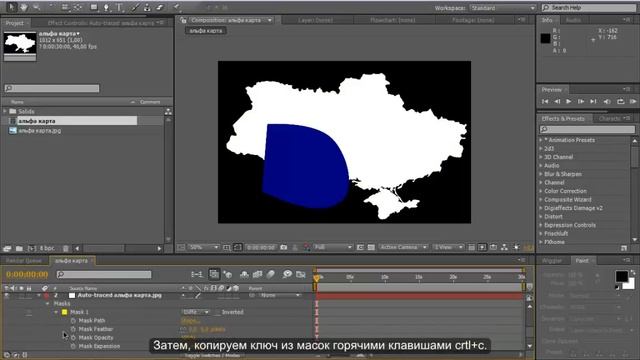Expand the Blur & Sharpen effects category
The height and width of the screenshot is (360, 640).
click(x=541, y=174)
